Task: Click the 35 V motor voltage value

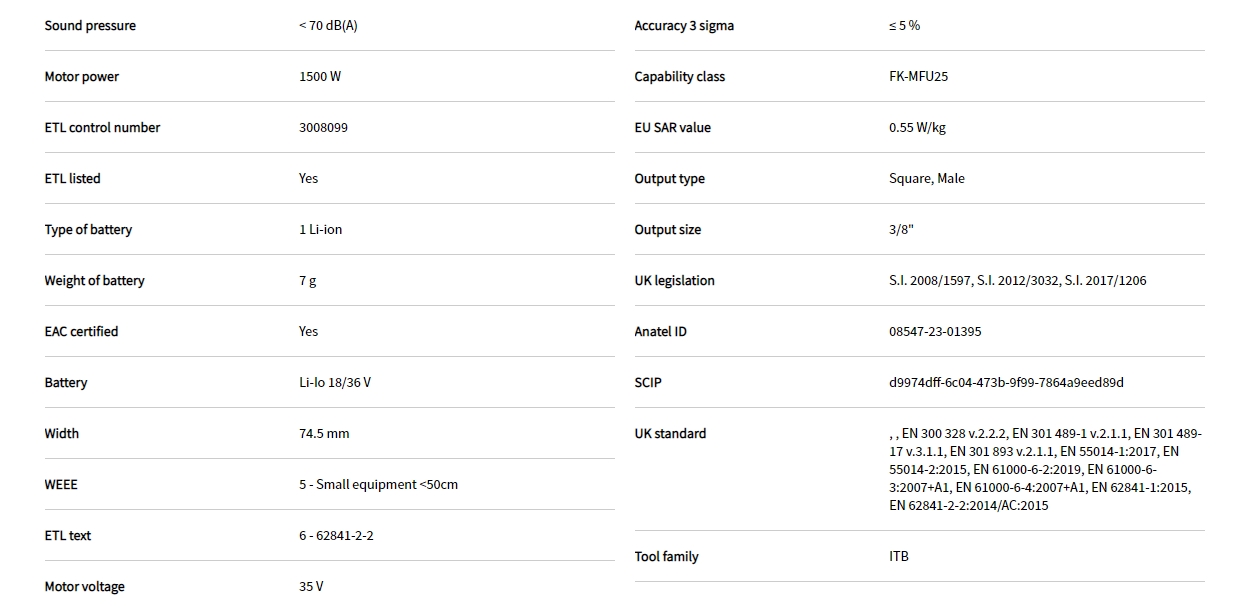Action: tap(311, 587)
